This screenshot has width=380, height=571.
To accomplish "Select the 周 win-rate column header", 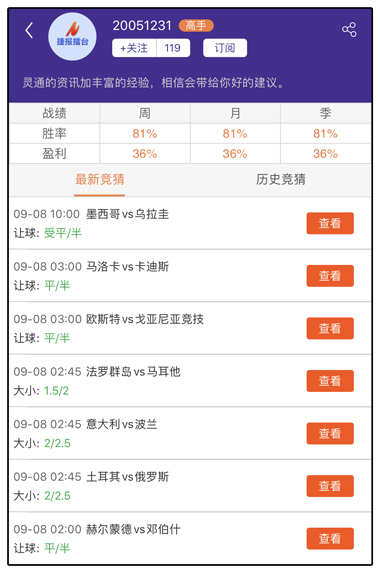I will [x=145, y=113].
